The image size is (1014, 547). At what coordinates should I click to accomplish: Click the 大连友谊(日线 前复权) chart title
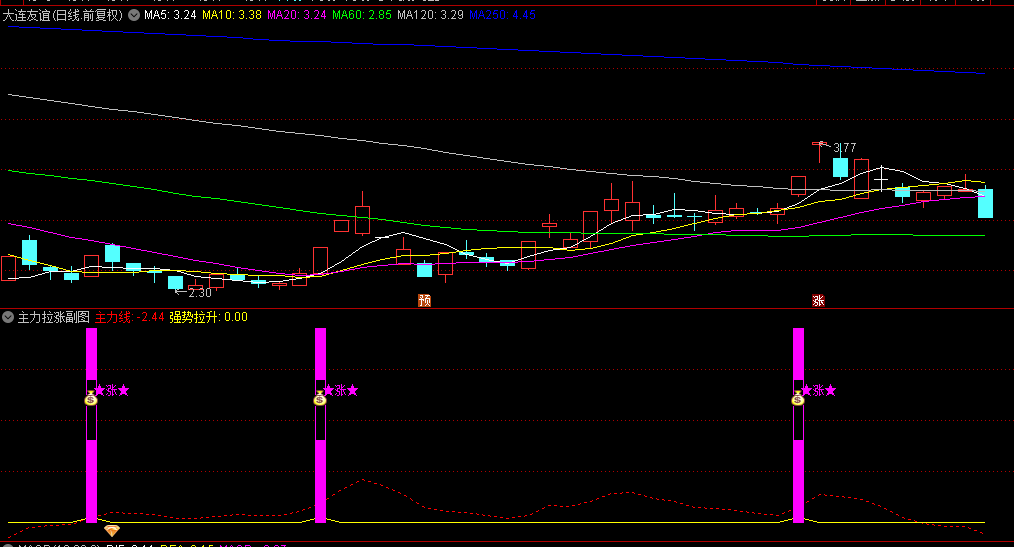point(63,15)
